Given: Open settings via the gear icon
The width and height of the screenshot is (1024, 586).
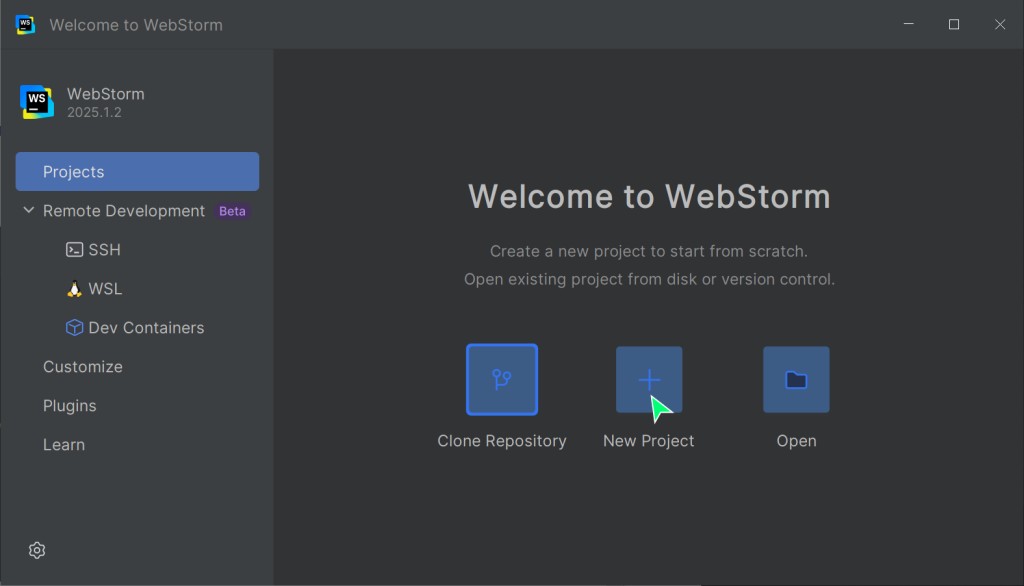Looking at the screenshot, I should point(37,550).
